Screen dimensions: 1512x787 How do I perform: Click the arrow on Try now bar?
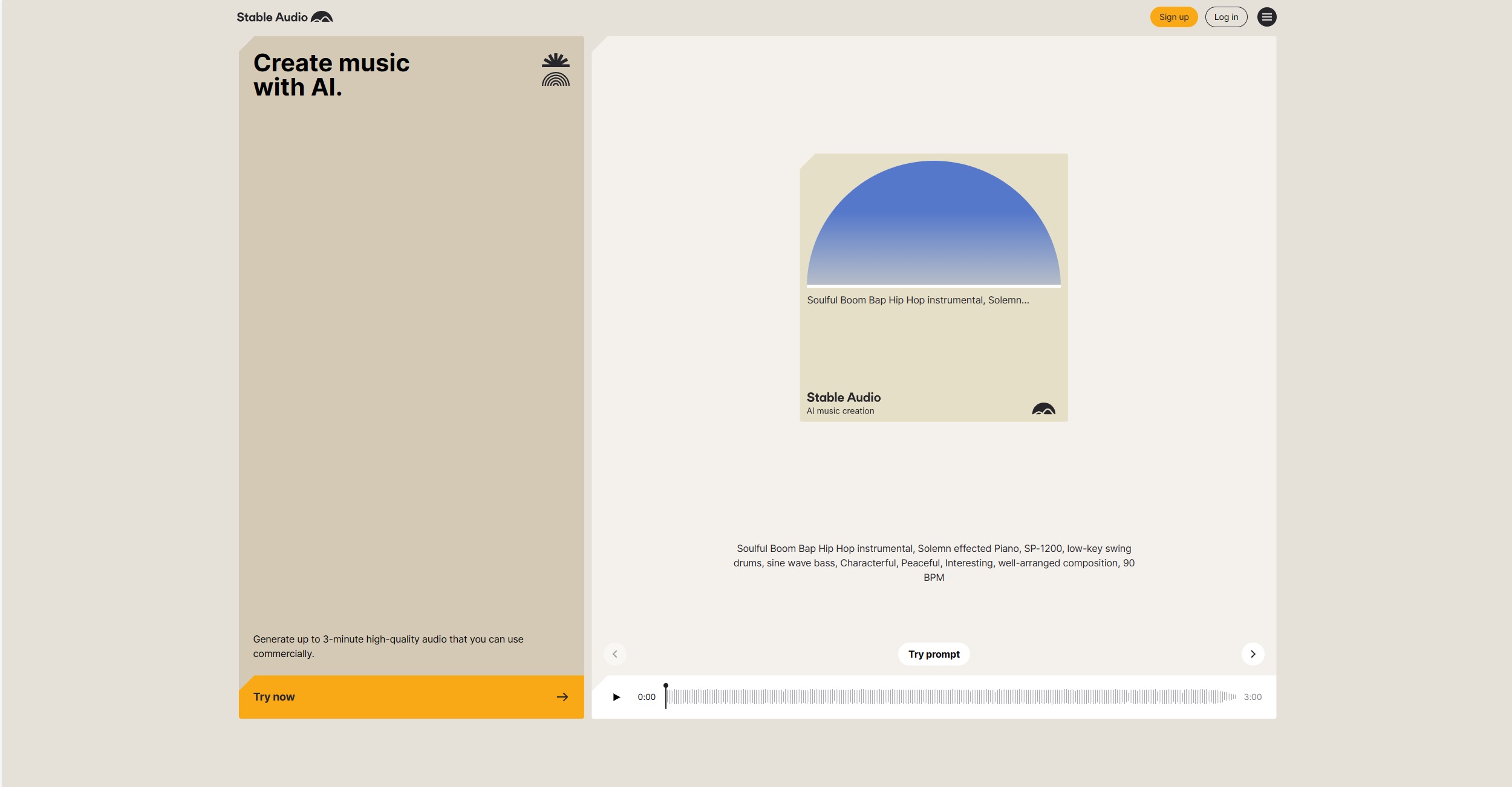click(x=562, y=697)
